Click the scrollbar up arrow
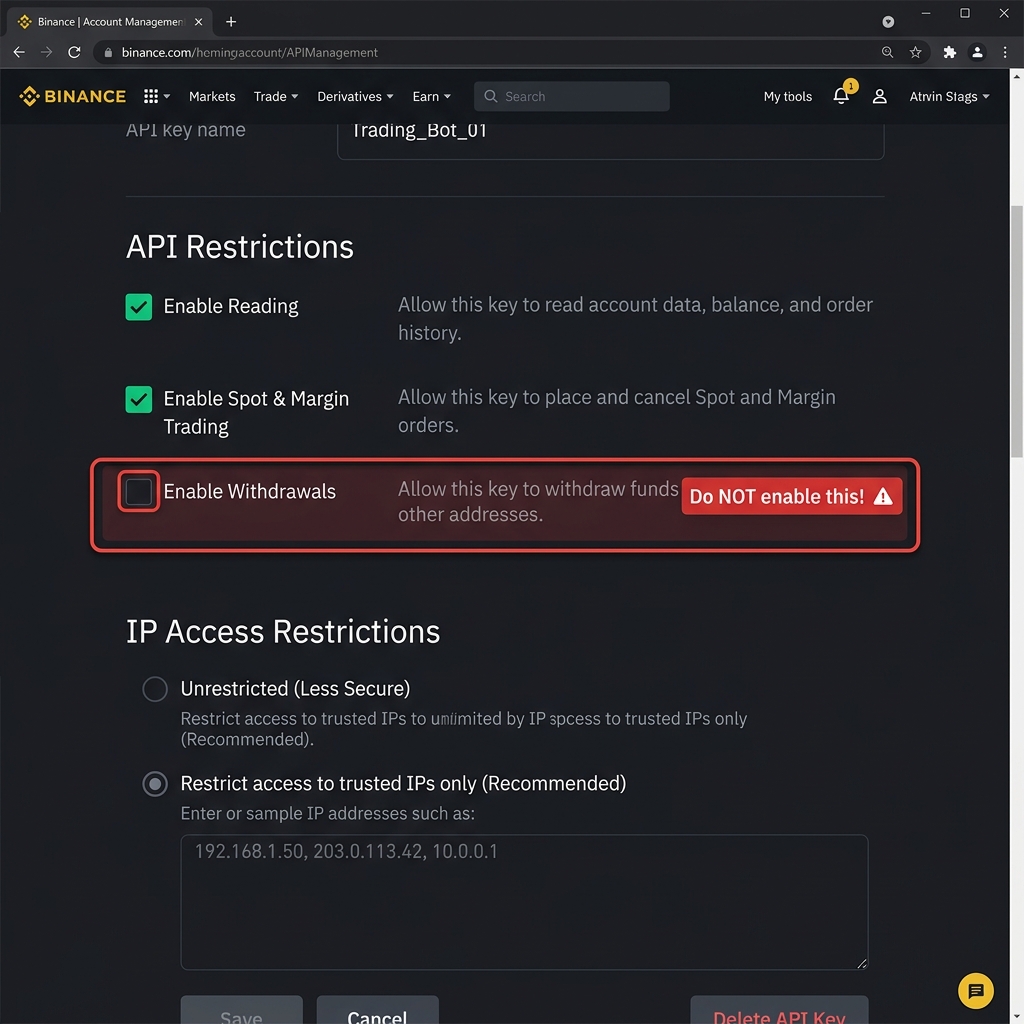This screenshot has height=1024, width=1024. [1016, 76]
